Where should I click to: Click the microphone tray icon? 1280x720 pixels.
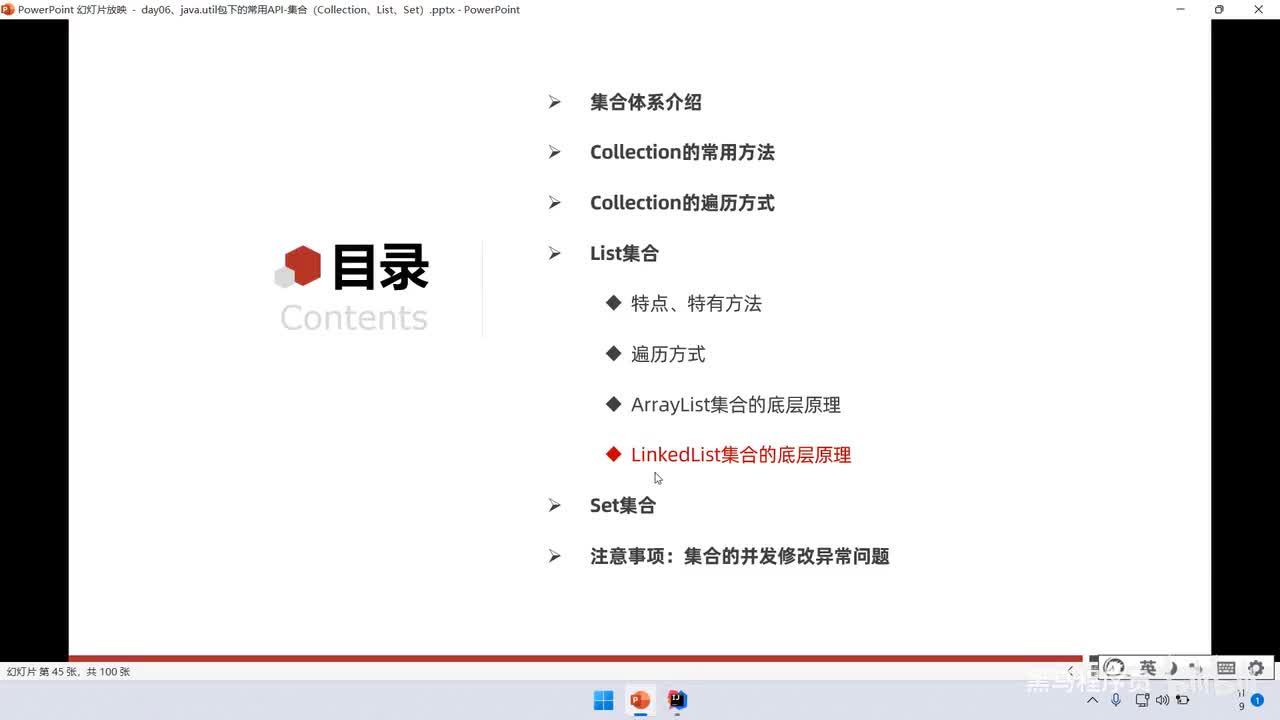point(1116,700)
